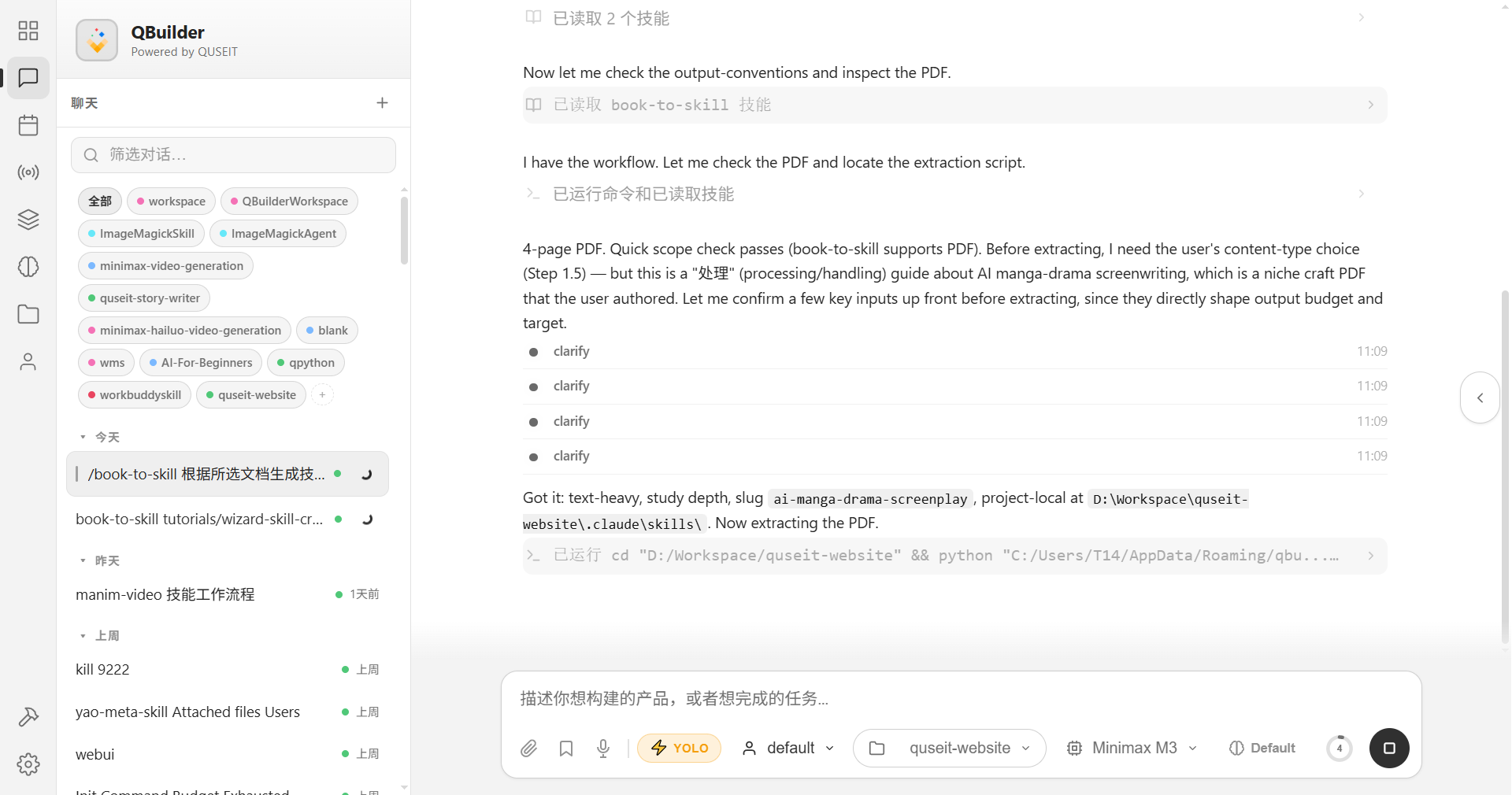Screen dimensions: 1512x795
Task: Open the /book-to-skill 根据所选文档 chat
Action: coord(228,475)
